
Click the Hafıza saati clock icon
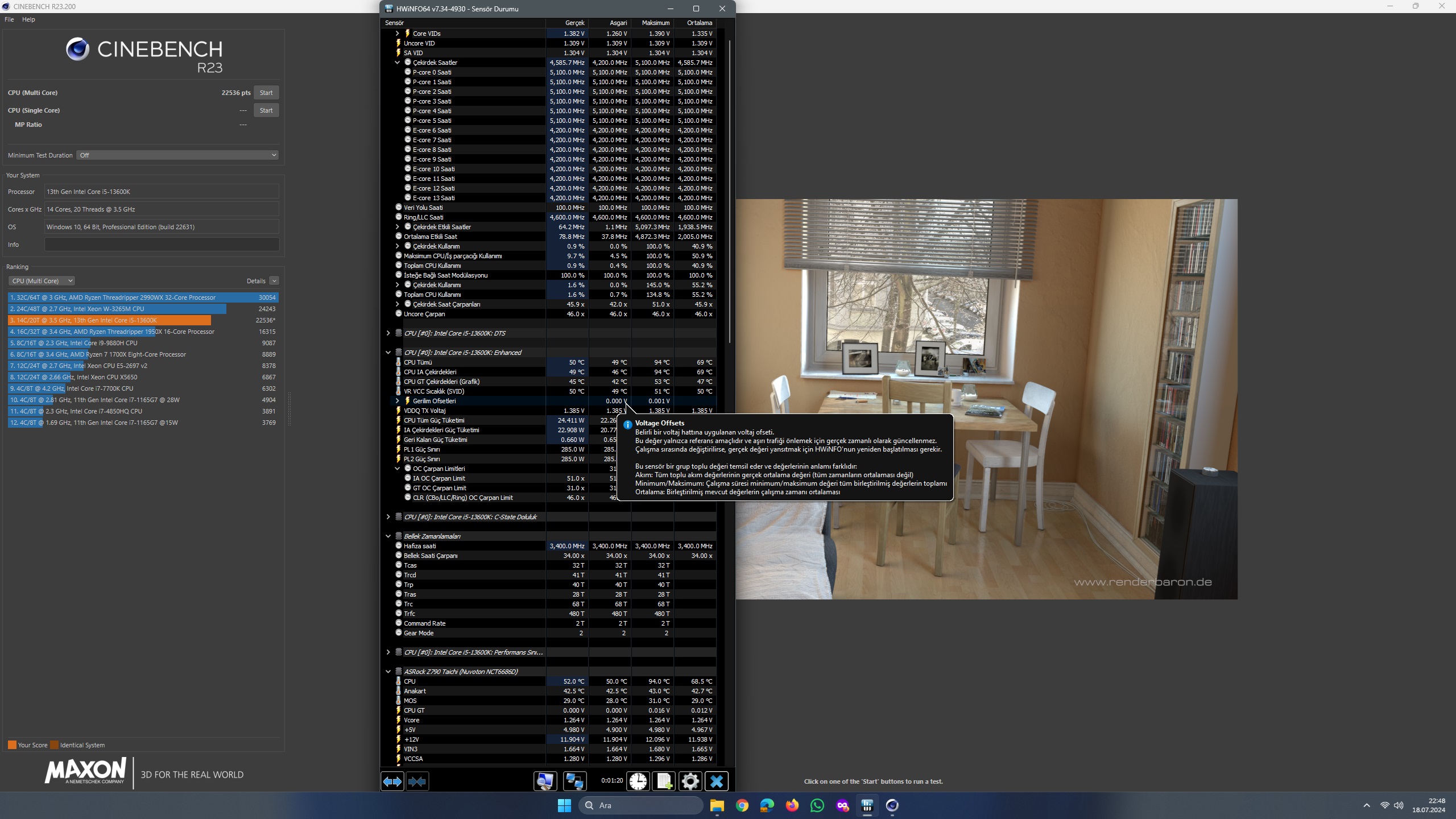398,546
